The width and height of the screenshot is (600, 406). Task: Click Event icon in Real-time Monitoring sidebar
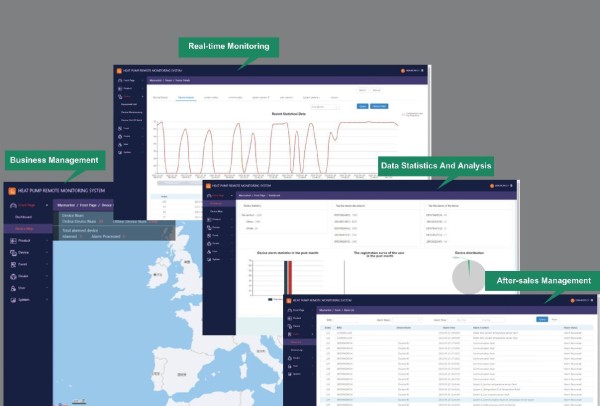(120, 129)
